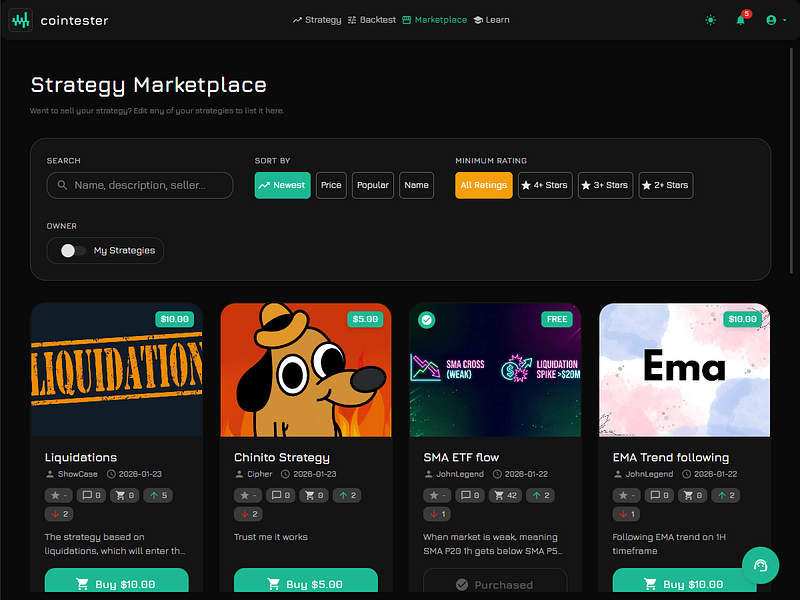Open the Learn tab

(491, 20)
